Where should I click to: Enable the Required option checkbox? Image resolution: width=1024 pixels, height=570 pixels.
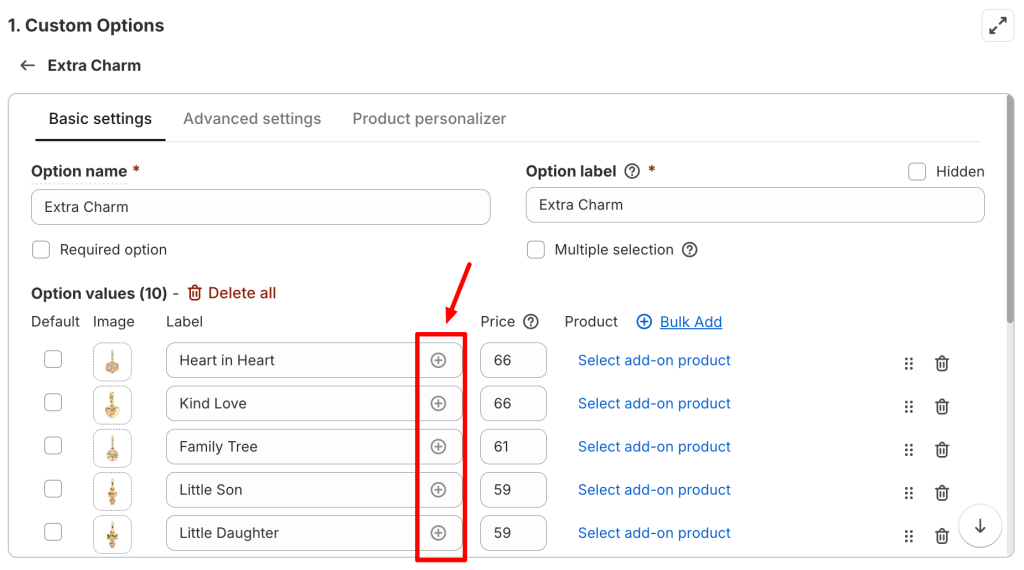(41, 250)
